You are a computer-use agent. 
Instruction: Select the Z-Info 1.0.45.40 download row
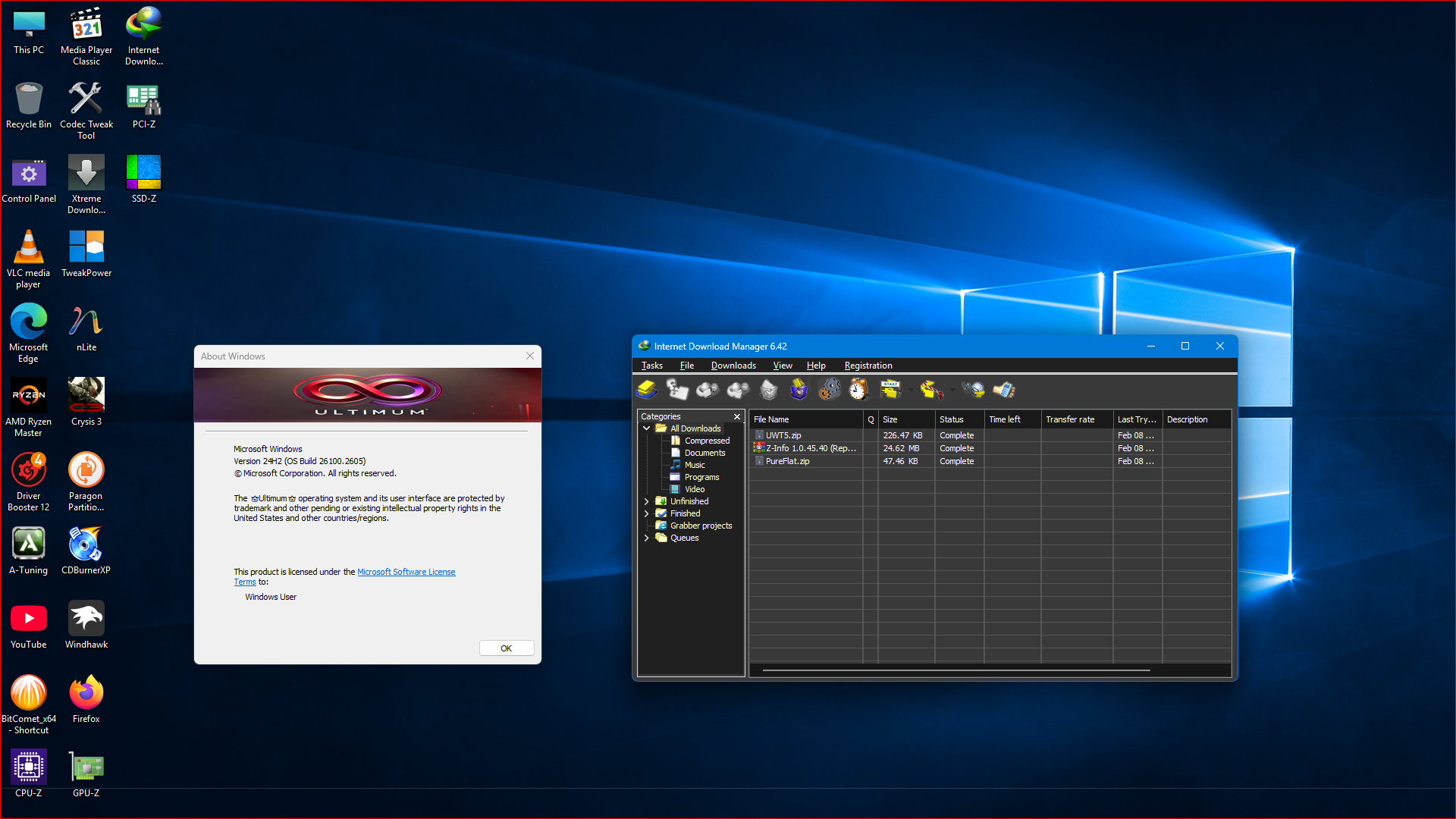(990, 448)
